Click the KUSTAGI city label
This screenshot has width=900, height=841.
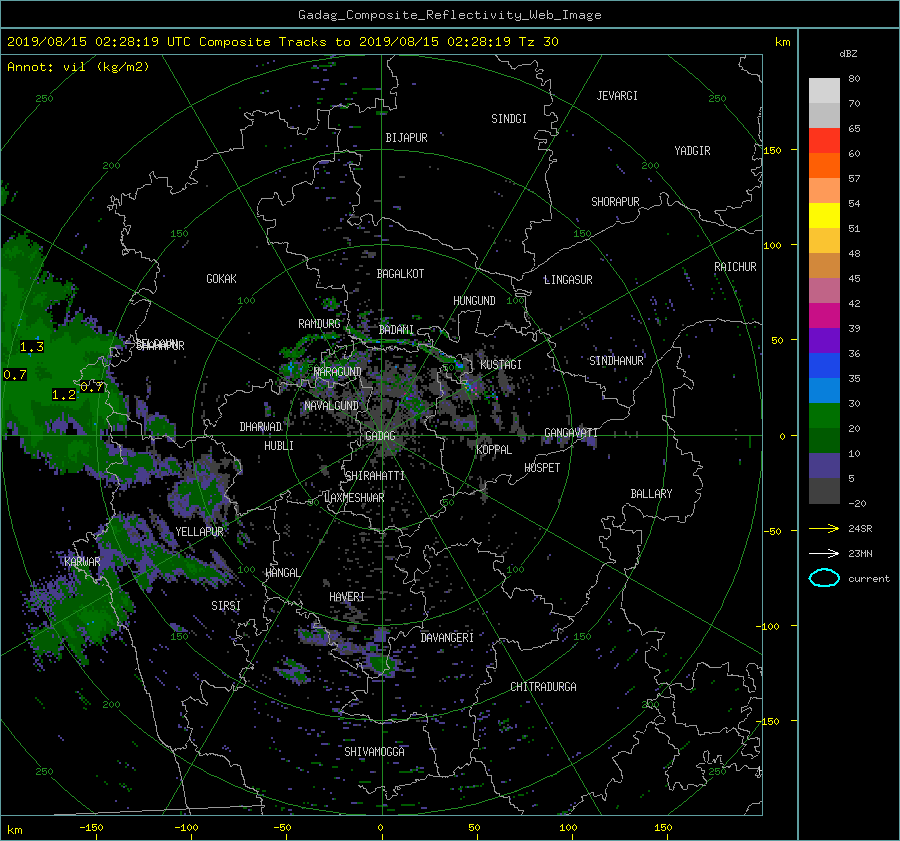pos(501,365)
